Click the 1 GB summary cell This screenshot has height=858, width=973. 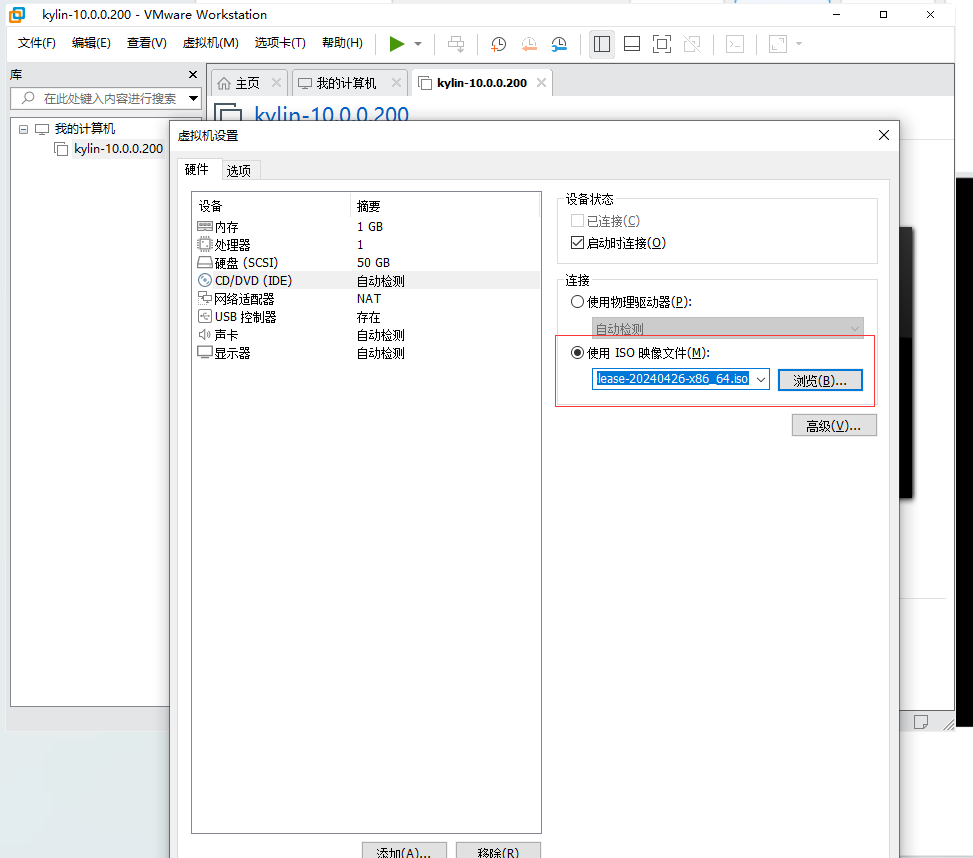point(370,226)
